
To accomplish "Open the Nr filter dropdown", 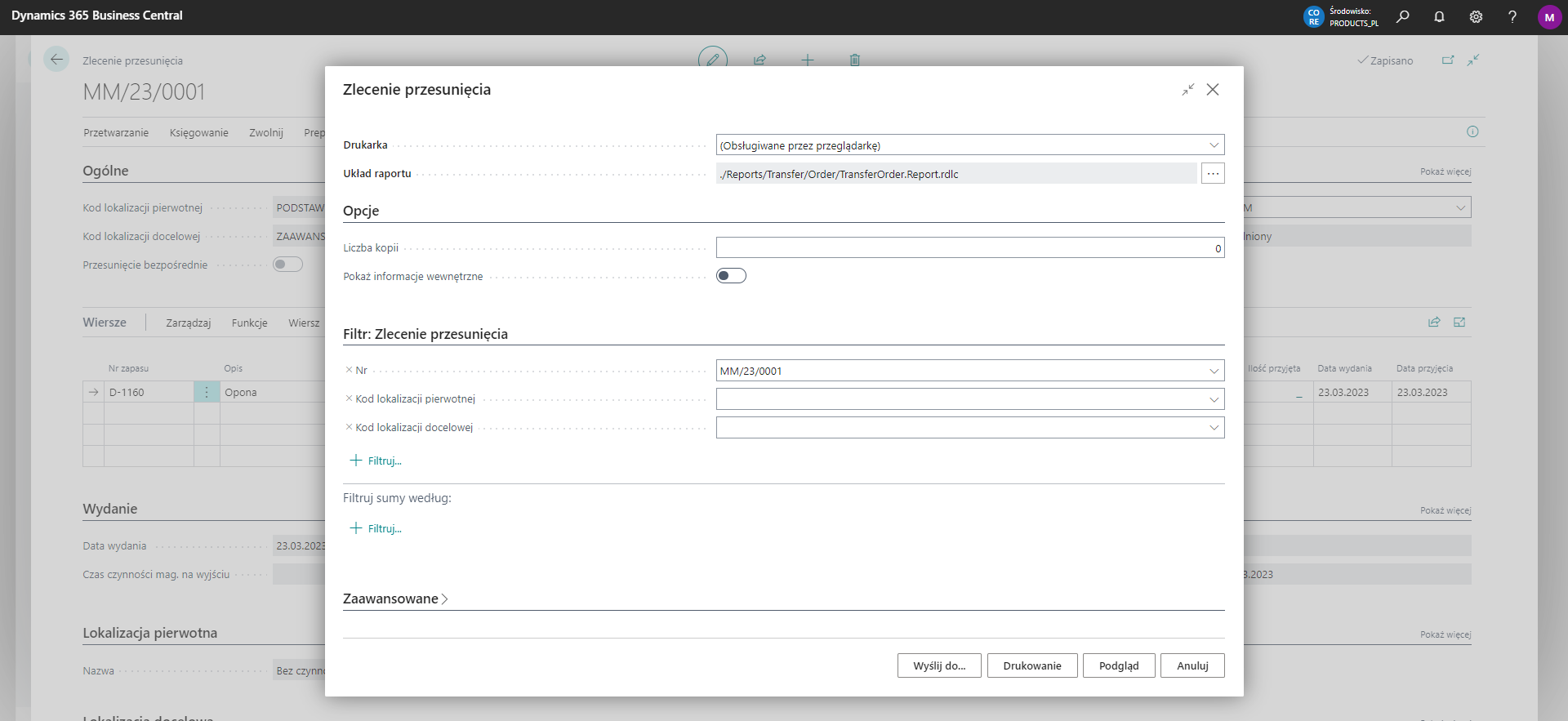I will coord(1214,371).
